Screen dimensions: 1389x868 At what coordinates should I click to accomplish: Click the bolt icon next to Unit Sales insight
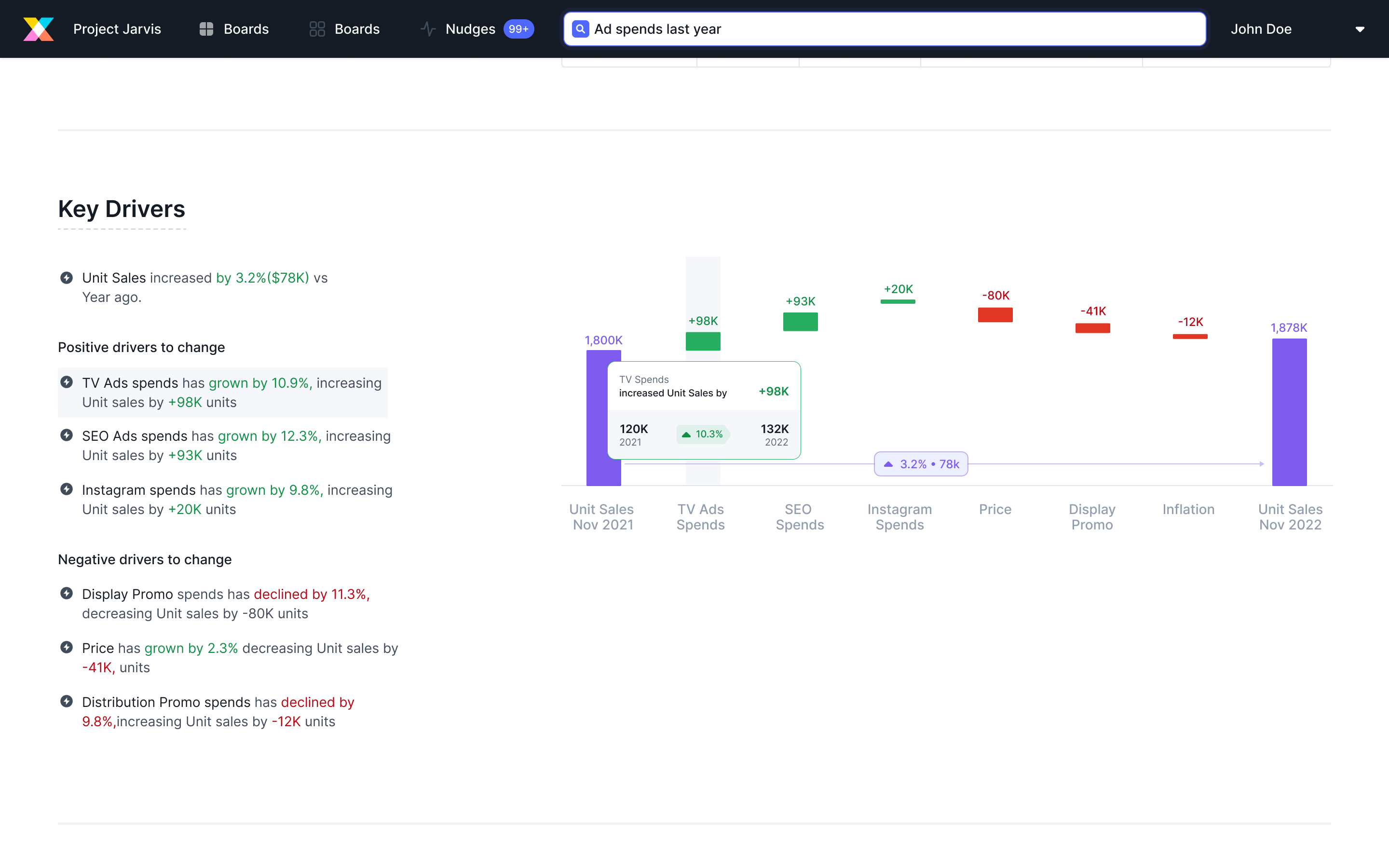point(67,278)
